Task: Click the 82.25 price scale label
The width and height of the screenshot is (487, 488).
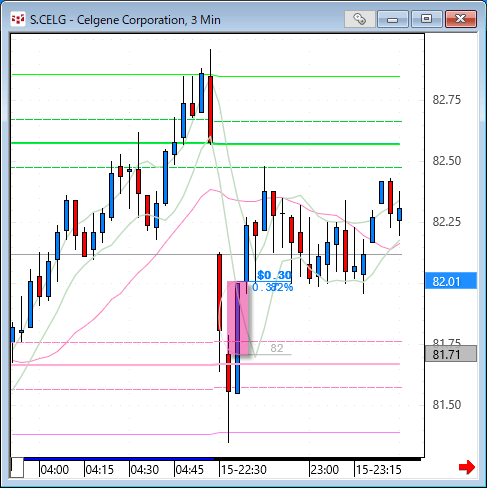Action: (x=446, y=222)
